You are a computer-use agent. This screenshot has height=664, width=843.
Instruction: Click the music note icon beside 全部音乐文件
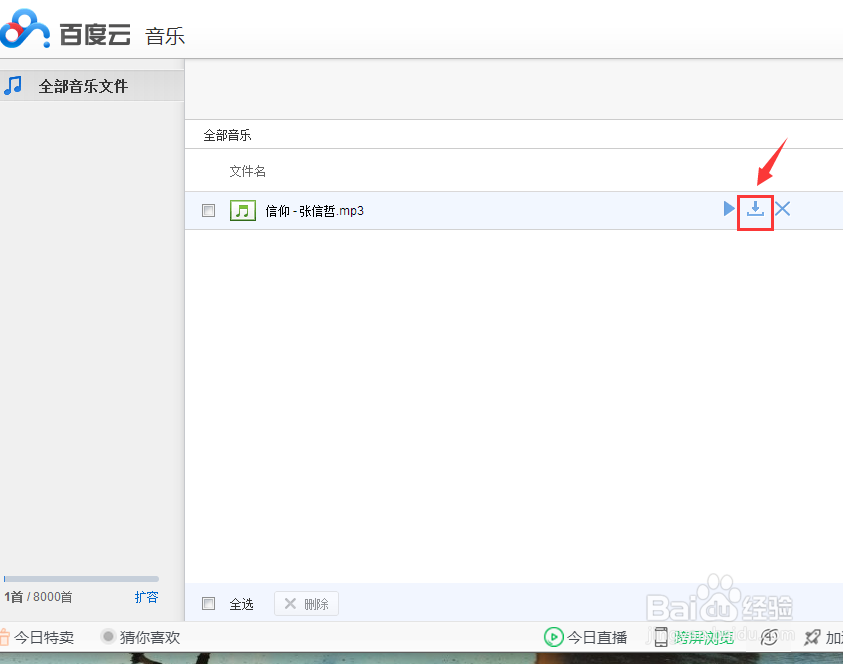13,85
